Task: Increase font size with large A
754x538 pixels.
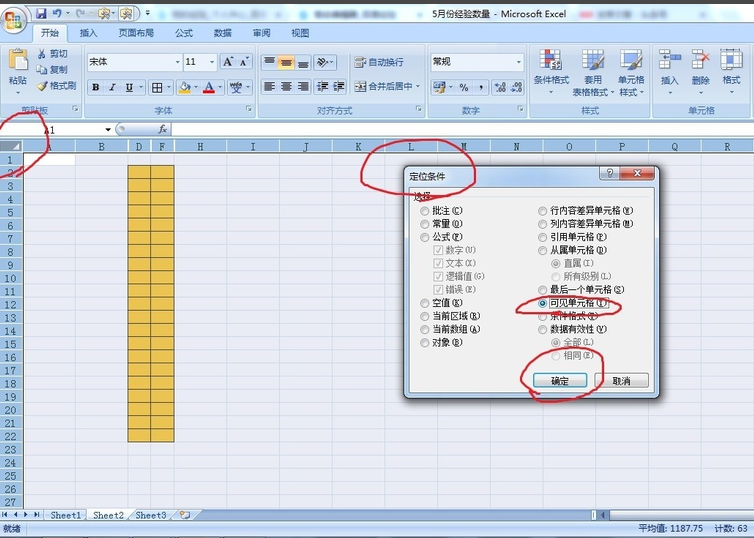Action: tap(228, 62)
